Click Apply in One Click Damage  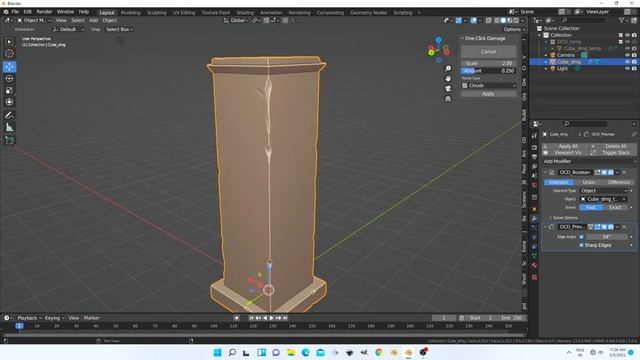(x=489, y=94)
